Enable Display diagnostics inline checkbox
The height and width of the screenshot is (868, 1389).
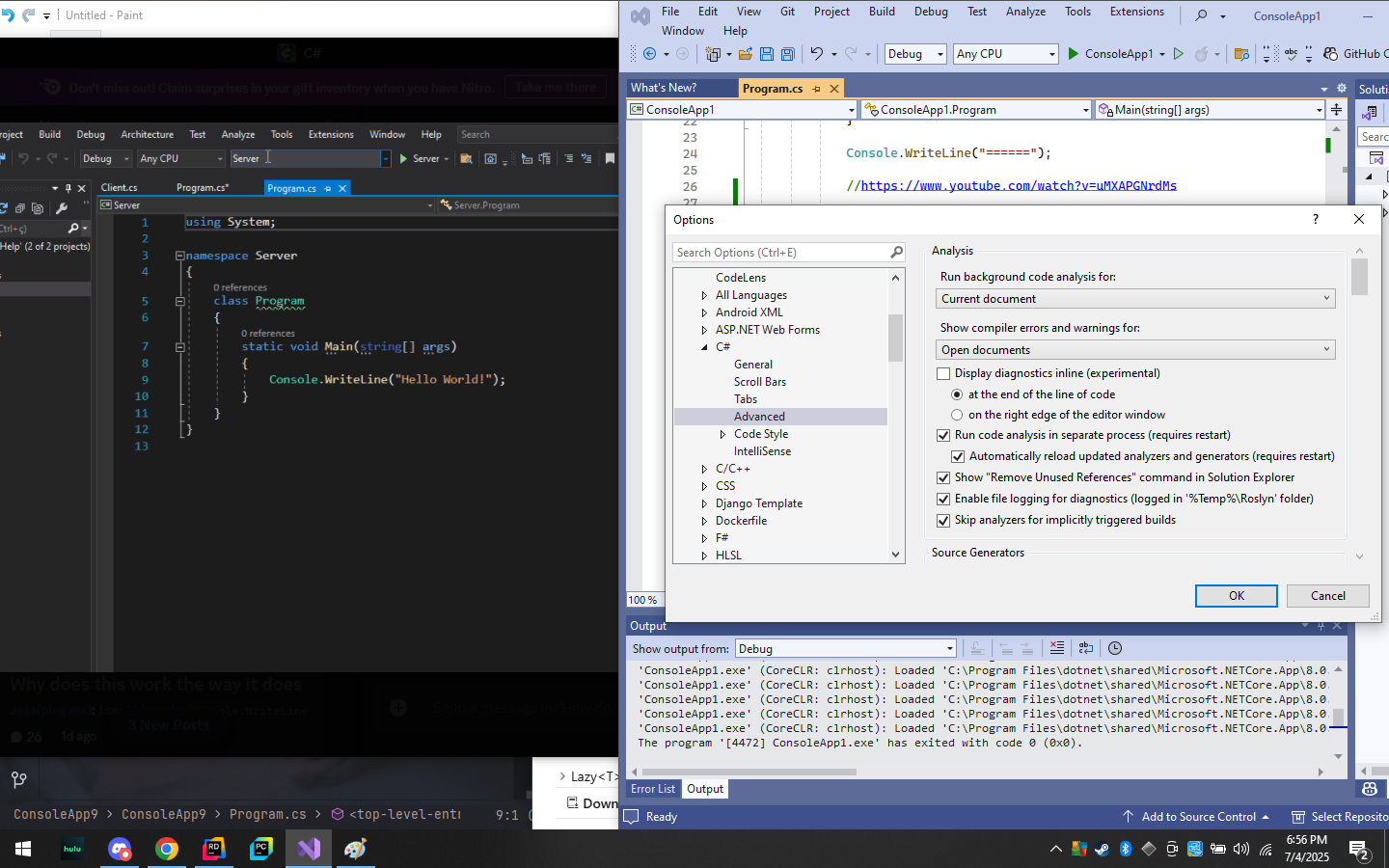coord(943,373)
